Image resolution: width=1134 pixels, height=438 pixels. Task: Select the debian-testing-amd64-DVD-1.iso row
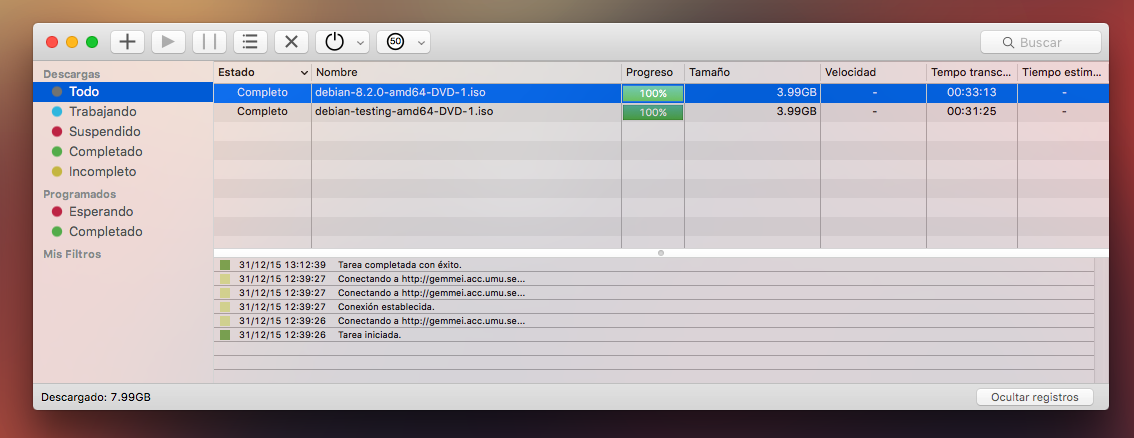pyautogui.click(x=403, y=112)
